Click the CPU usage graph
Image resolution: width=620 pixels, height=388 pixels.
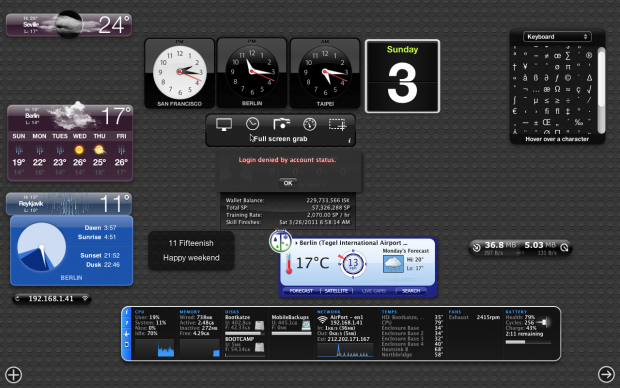point(154,348)
